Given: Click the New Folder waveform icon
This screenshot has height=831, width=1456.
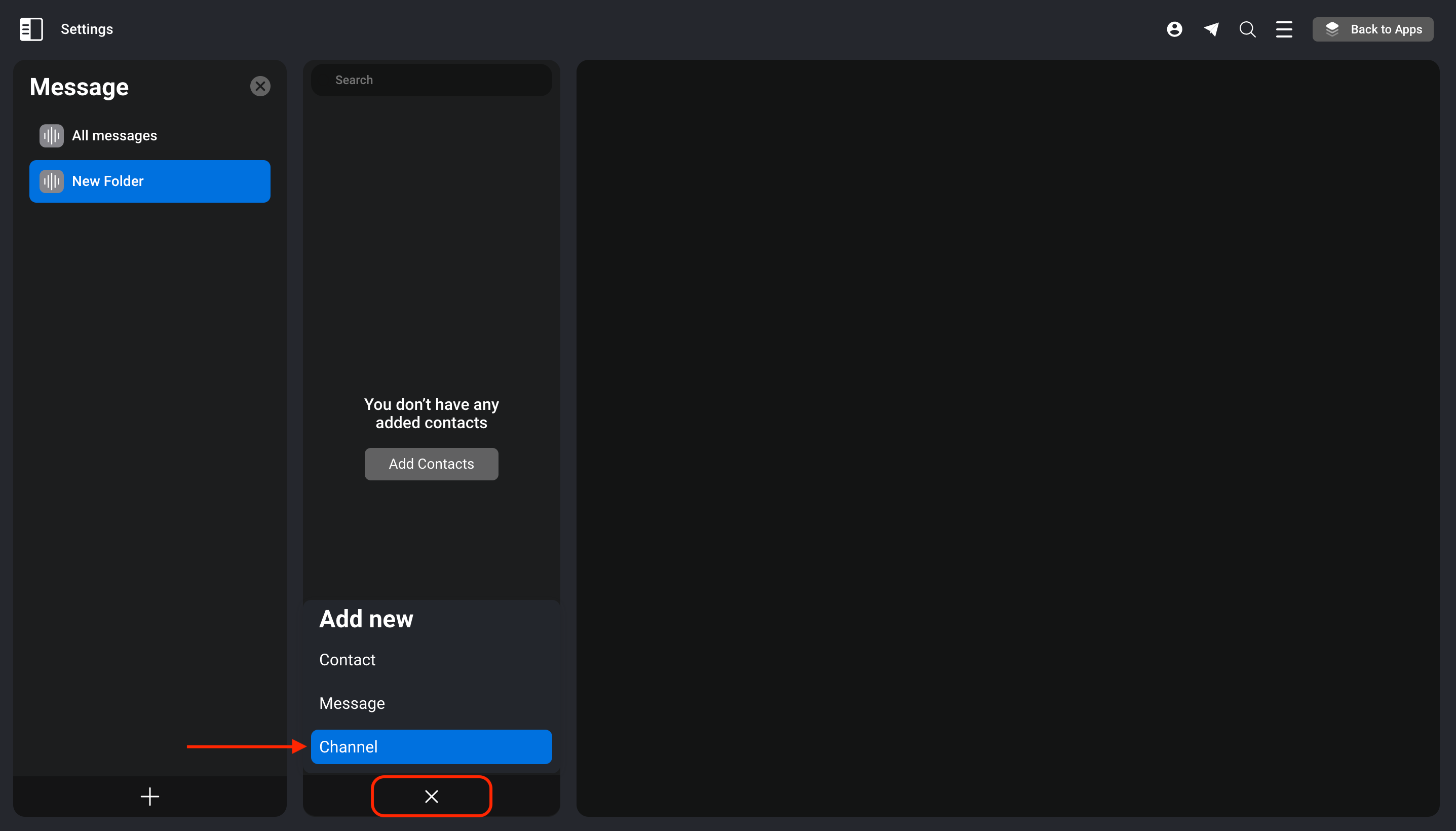Looking at the screenshot, I should [51, 181].
